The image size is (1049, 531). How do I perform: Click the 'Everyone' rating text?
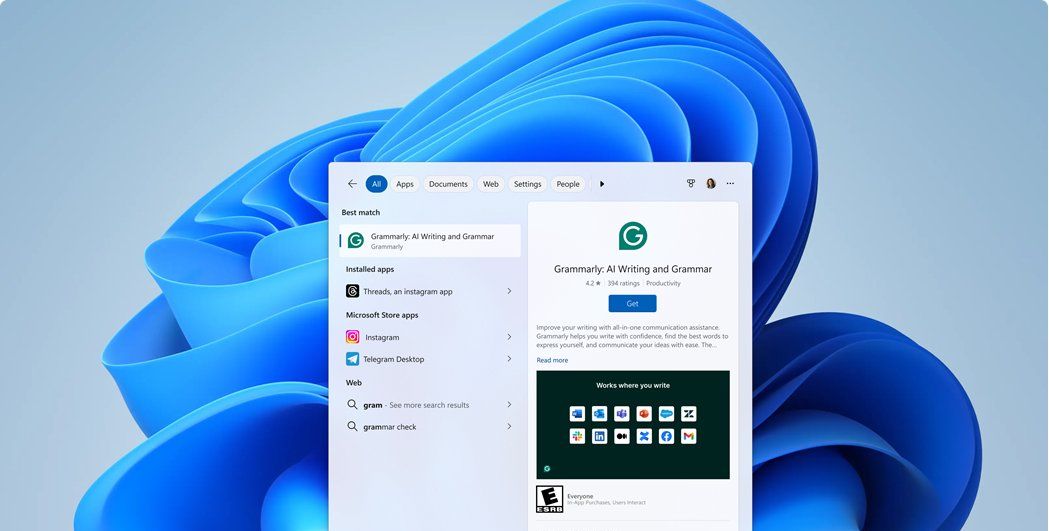pyautogui.click(x=580, y=496)
